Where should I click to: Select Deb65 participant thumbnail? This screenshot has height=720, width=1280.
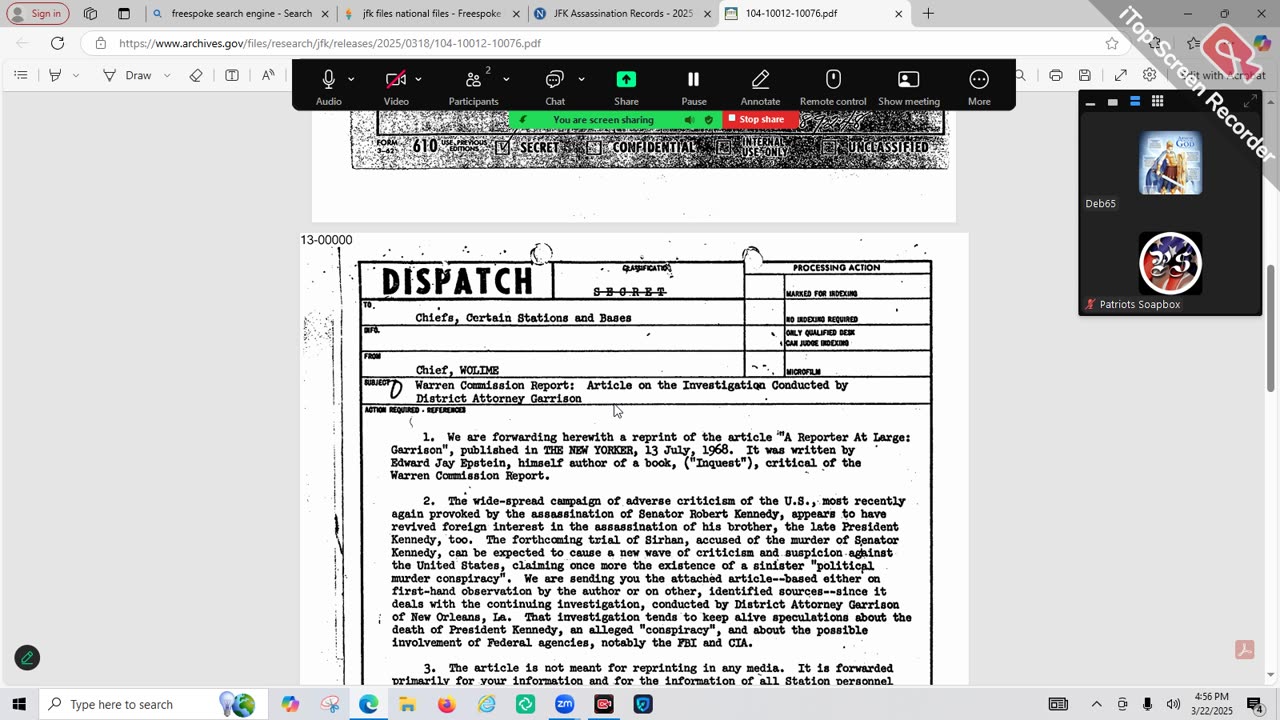(x=1170, y=163)
